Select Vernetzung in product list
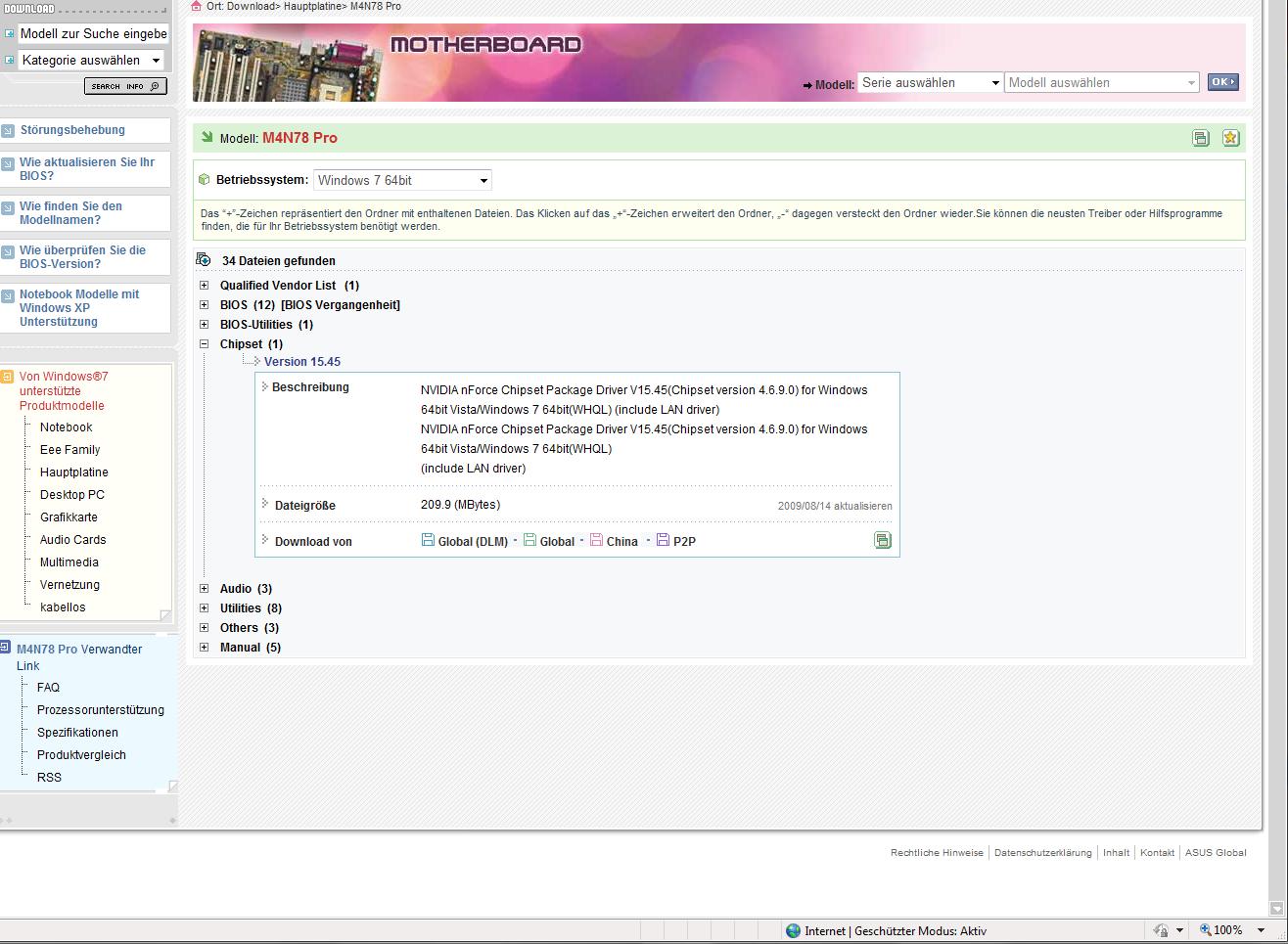This screenshot has height=944, width=1288. tap(69, 585)
